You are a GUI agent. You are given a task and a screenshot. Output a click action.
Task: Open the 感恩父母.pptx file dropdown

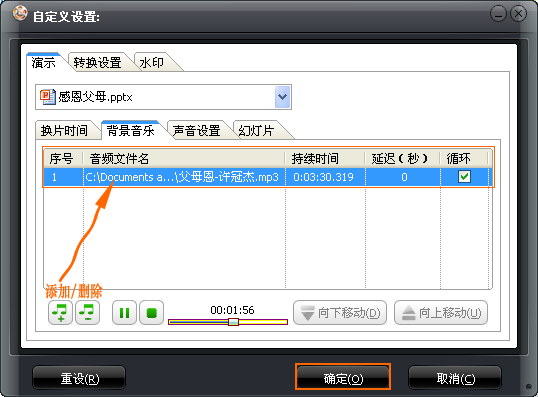[282, 97]
